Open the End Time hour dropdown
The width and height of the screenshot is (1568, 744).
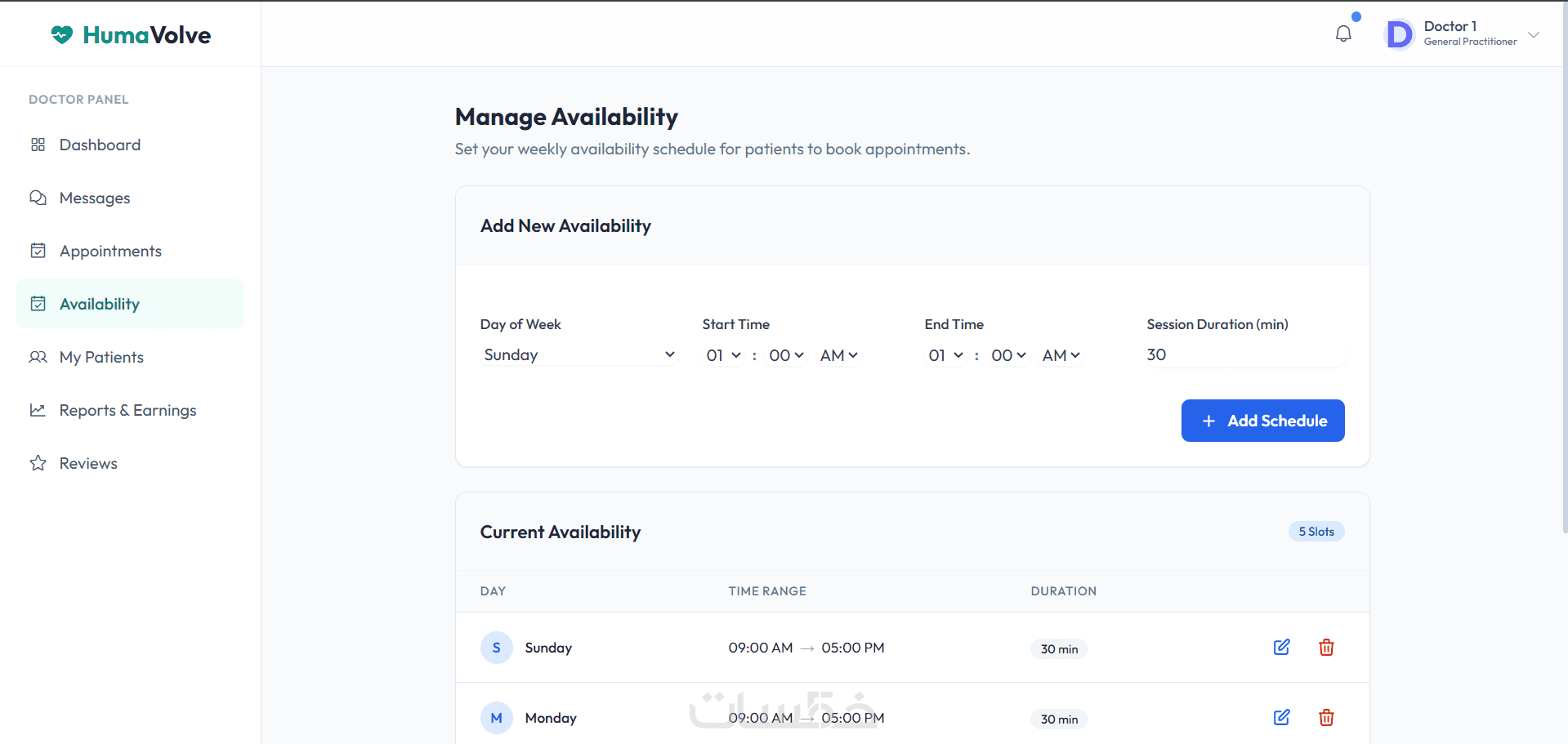pos(945,355)
